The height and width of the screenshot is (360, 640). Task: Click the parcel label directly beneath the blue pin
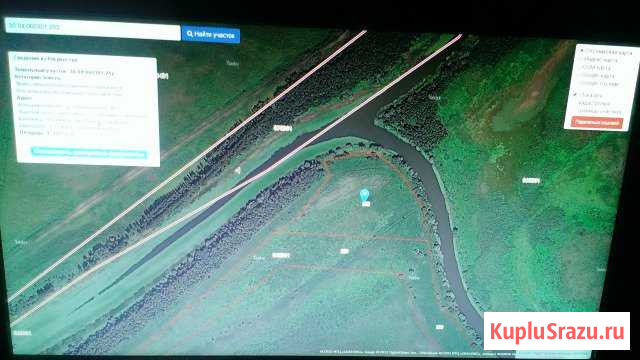point(366,203)
